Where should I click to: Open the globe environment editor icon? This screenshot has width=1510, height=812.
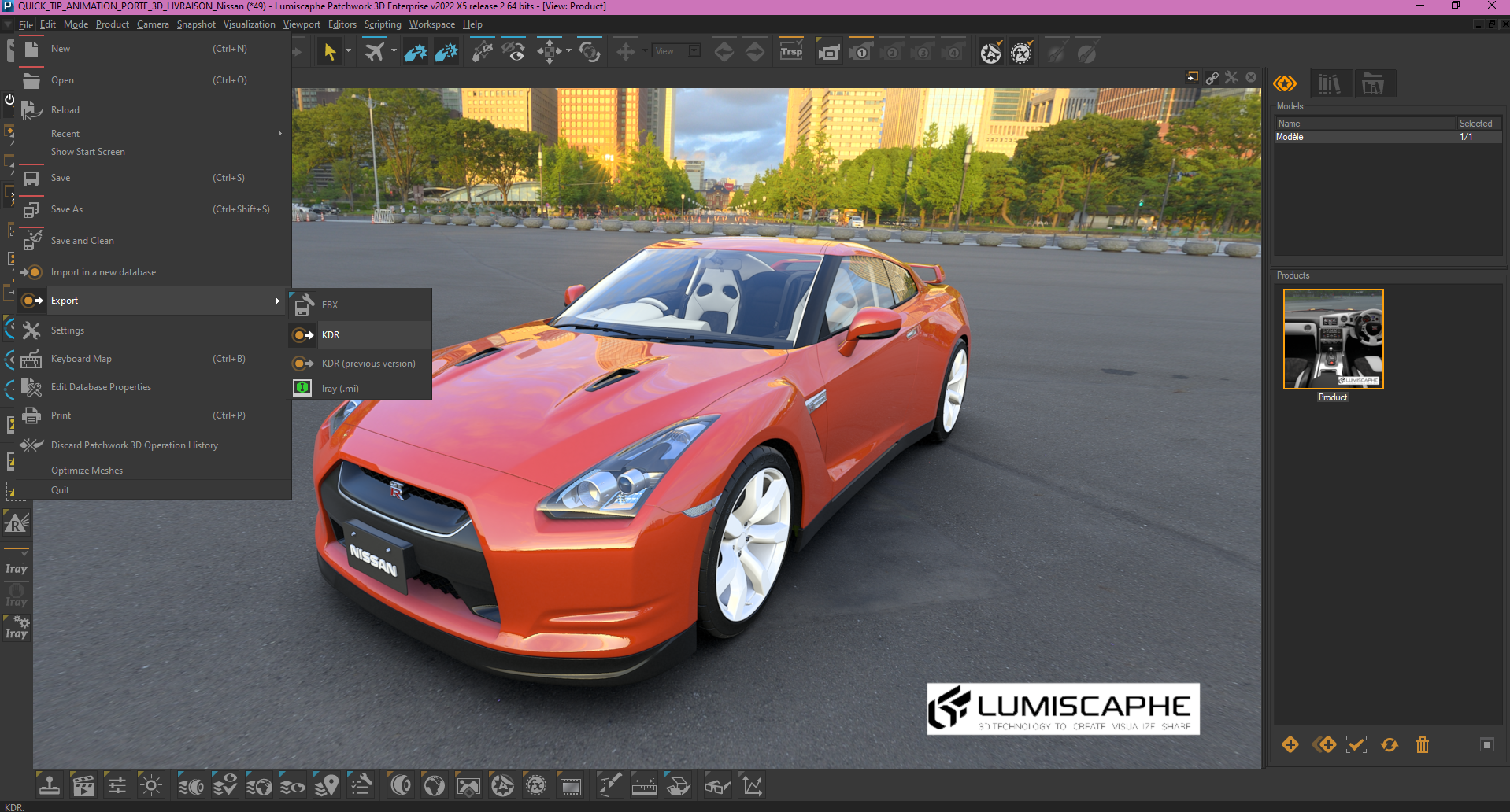435,784
